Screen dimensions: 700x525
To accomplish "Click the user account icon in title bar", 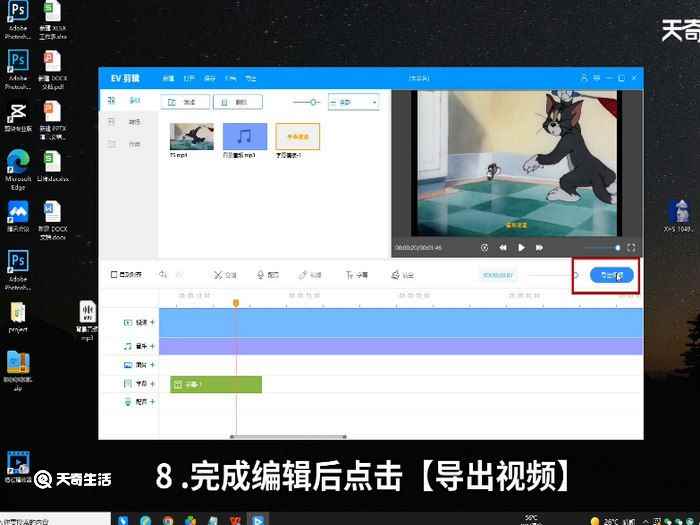I will 584,78.
